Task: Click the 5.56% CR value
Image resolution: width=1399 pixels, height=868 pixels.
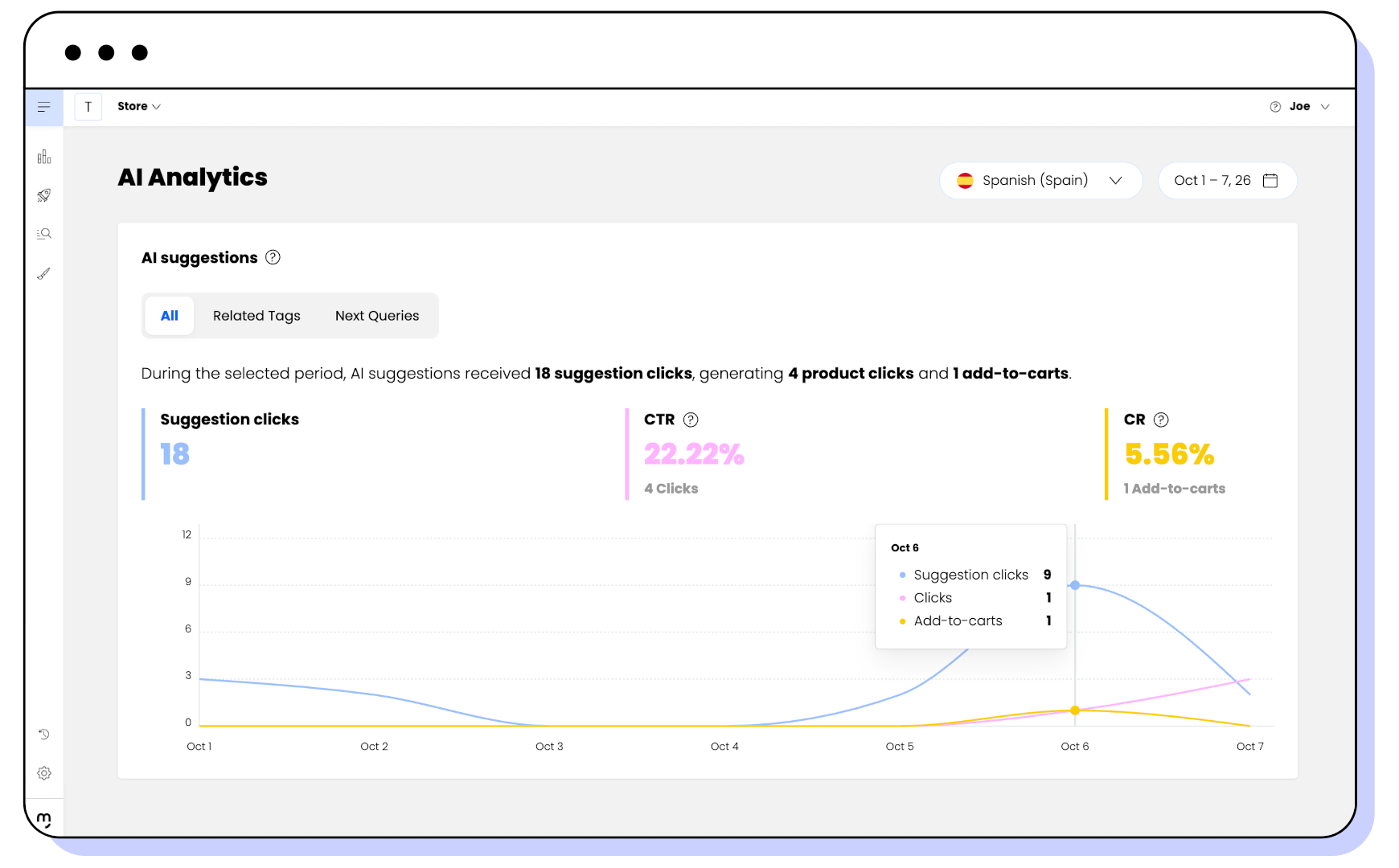Action: (1169, 454)
